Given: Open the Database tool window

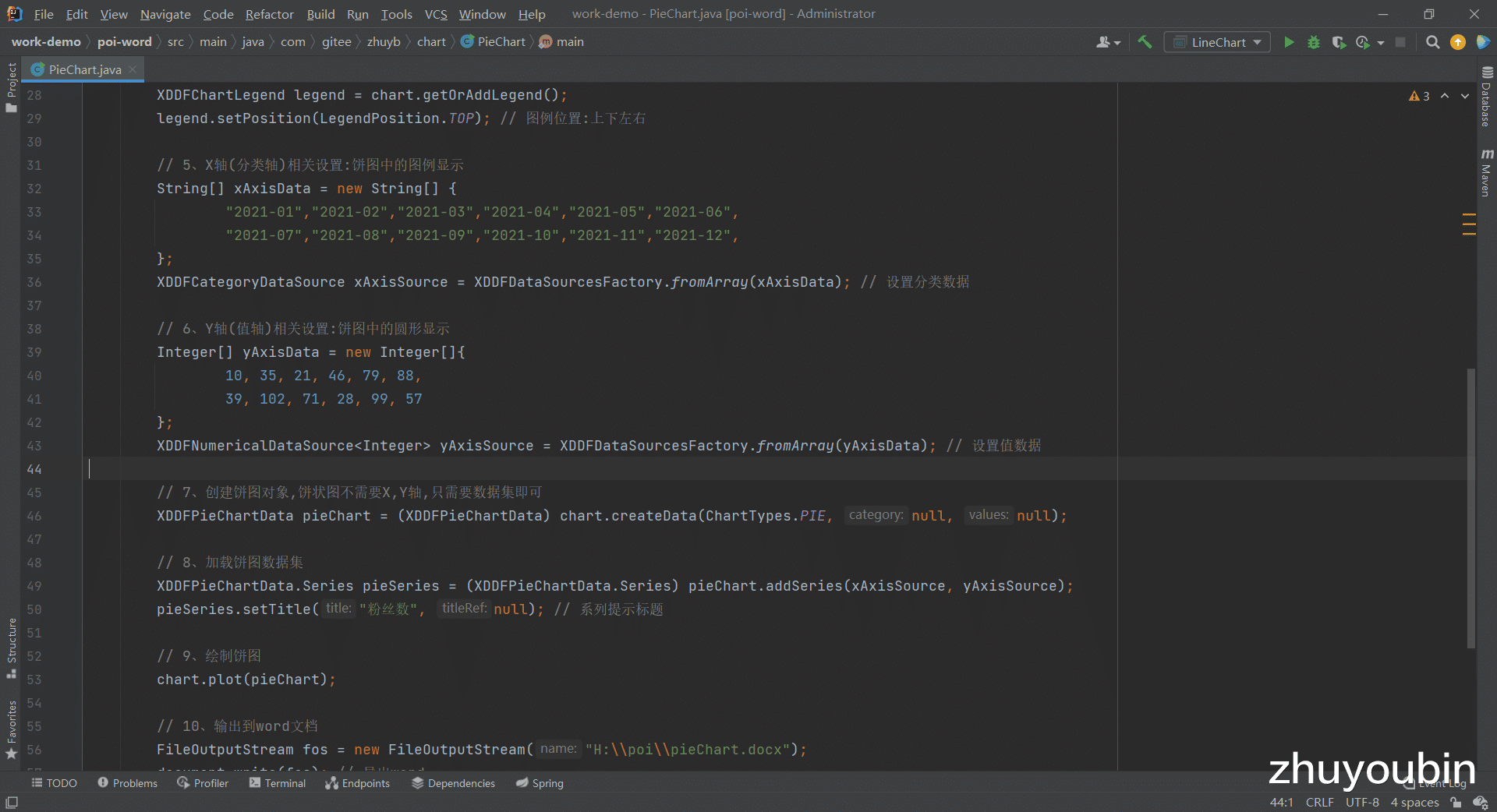Looking at the screenshot, I should click(1486, 96).
